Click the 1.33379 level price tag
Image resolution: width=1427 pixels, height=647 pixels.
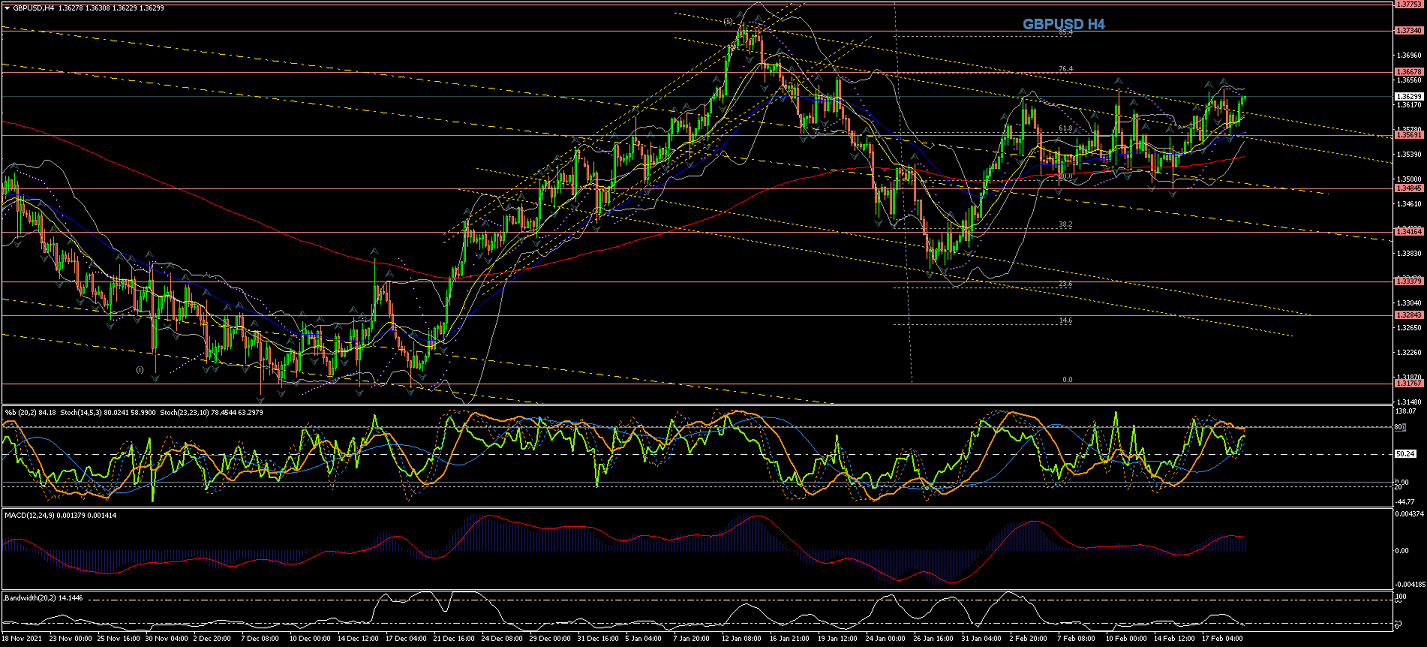point(1407,282)
